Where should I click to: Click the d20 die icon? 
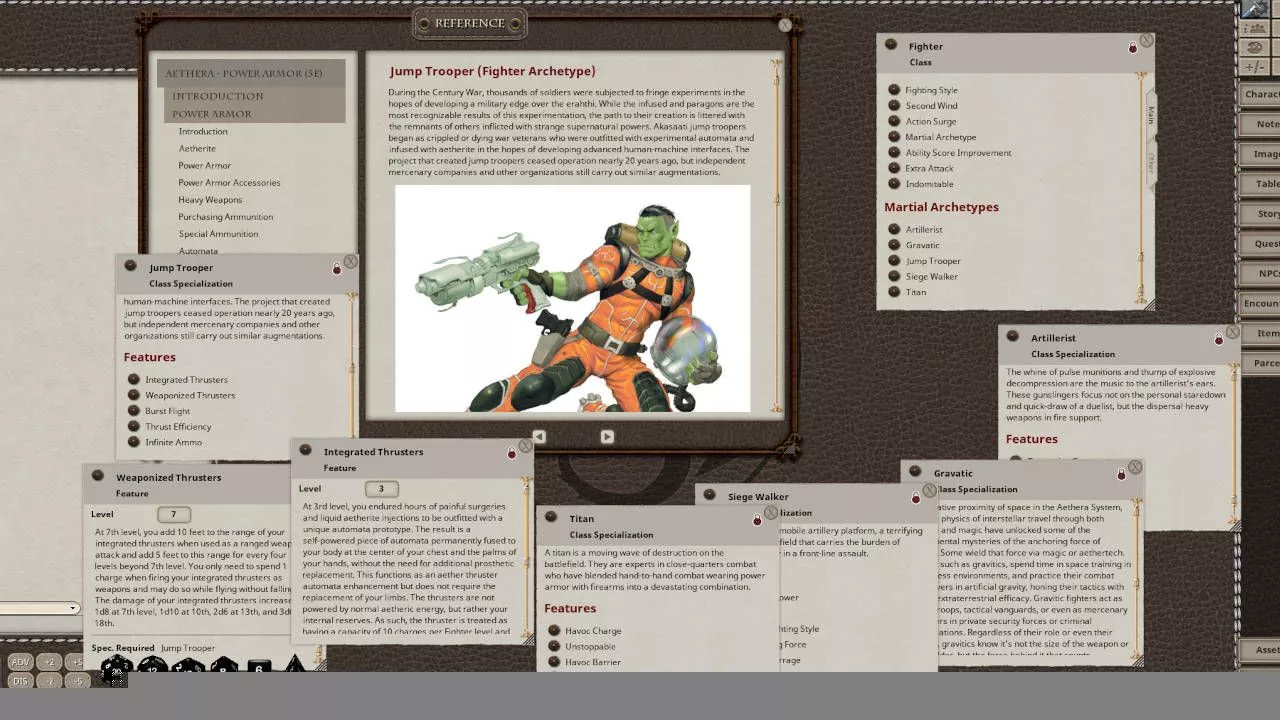coord(116,670)
